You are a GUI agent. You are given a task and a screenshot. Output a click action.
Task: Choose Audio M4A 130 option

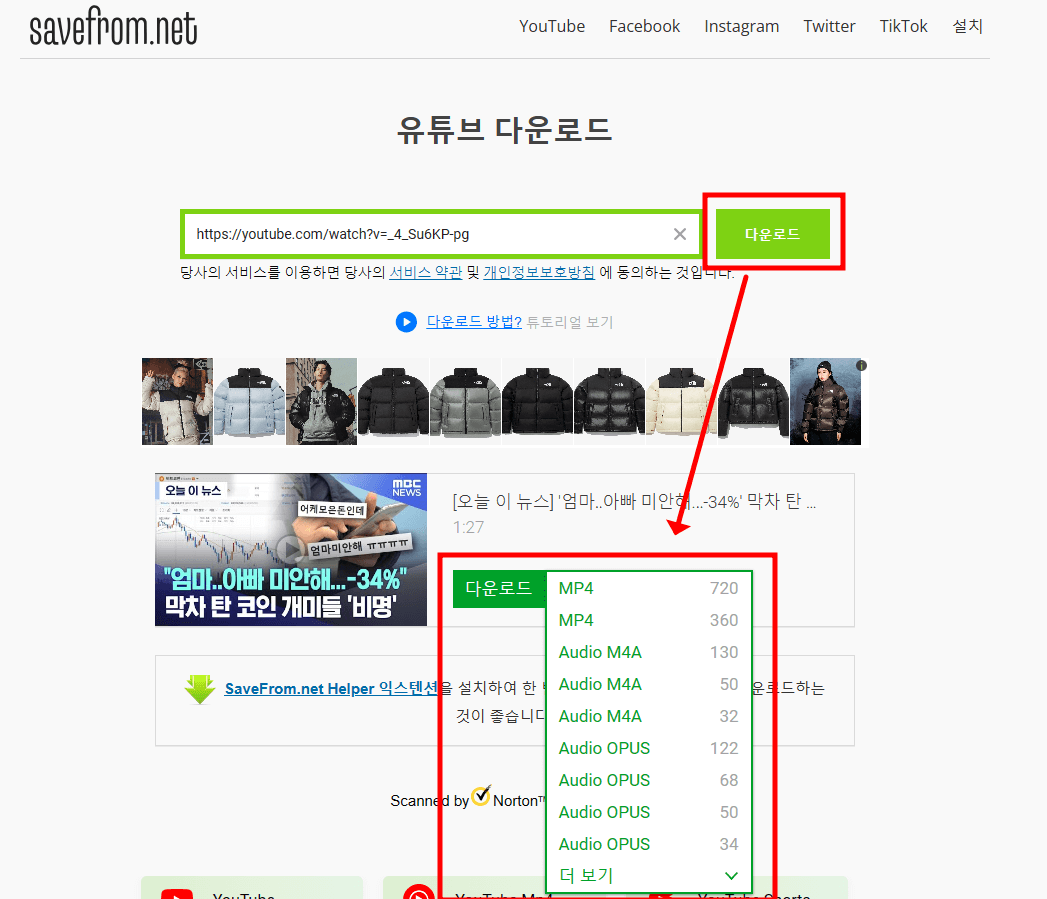click(x=648, y=653)
